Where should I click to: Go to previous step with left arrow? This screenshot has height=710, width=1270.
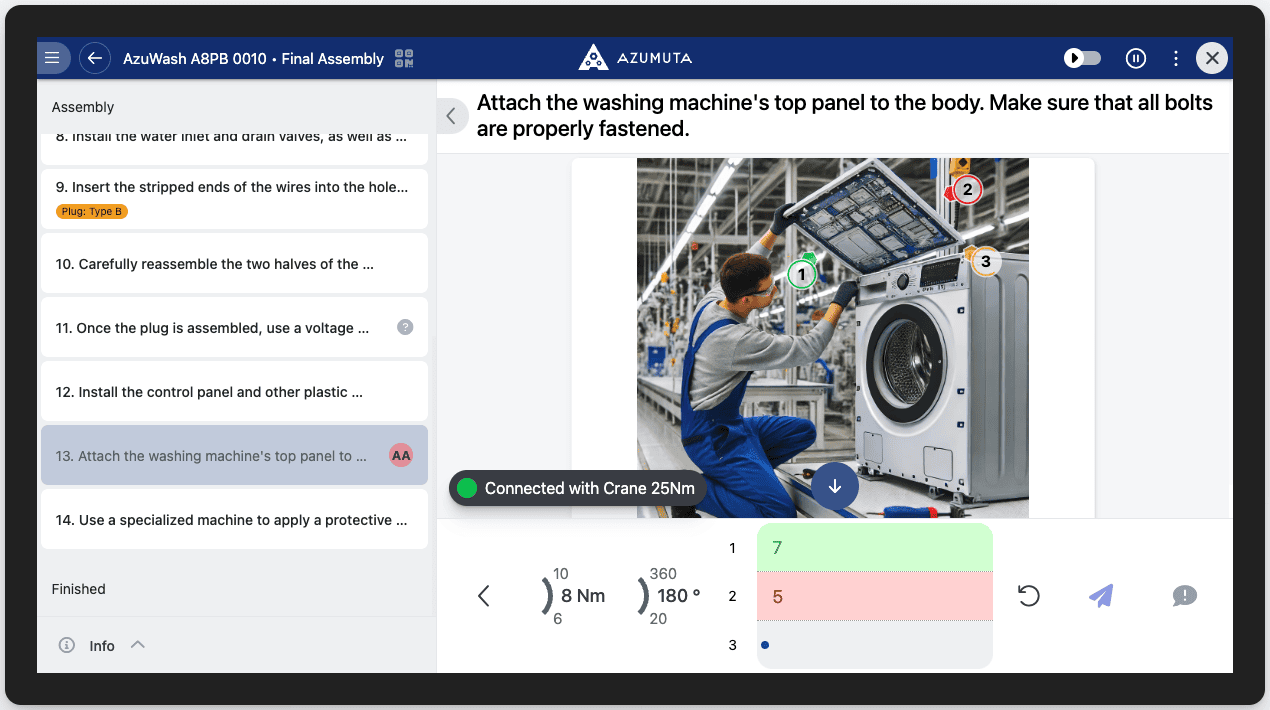484,596
